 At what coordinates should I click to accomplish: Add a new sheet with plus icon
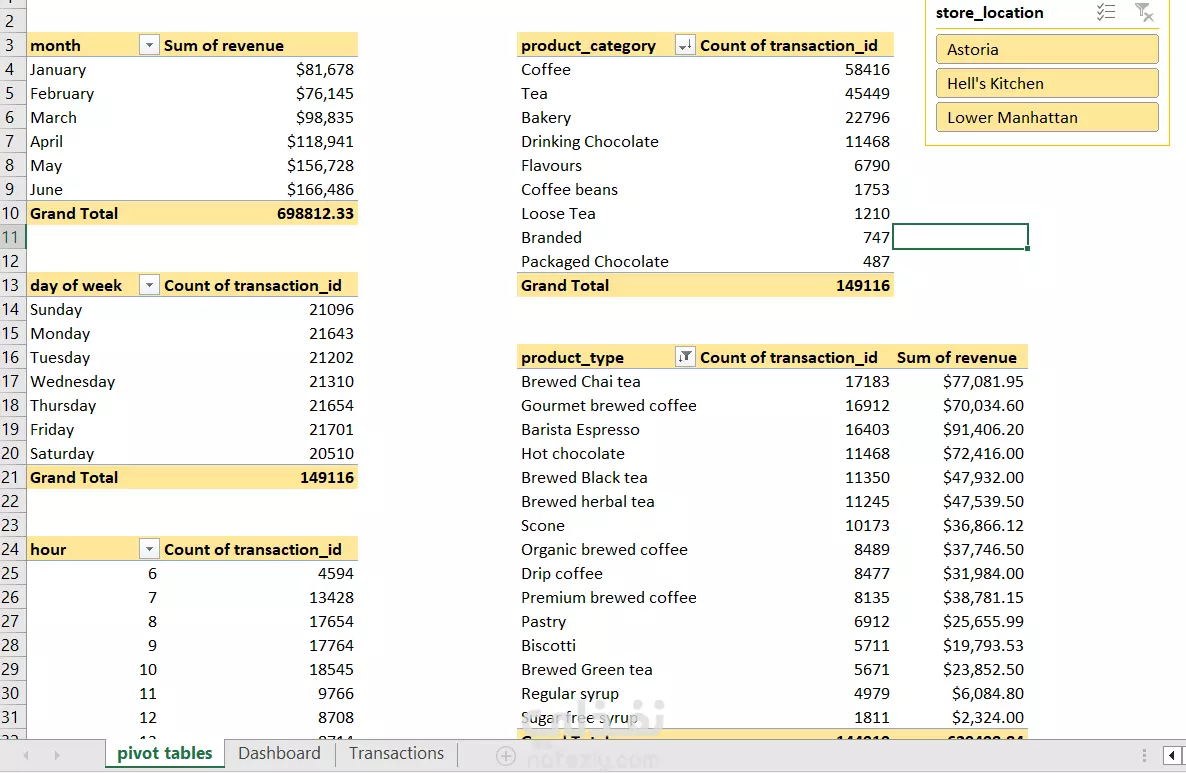coord(506,756)
